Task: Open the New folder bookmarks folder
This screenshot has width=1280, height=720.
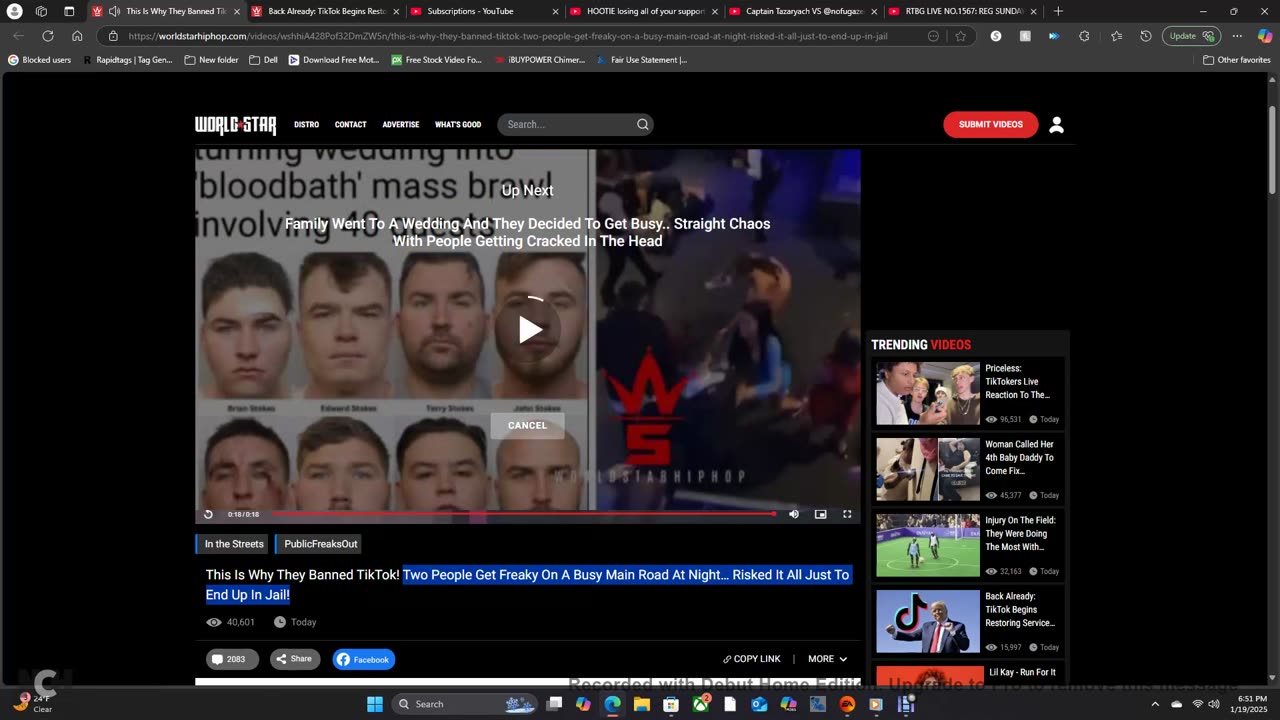Action: [x=212, y=60]
